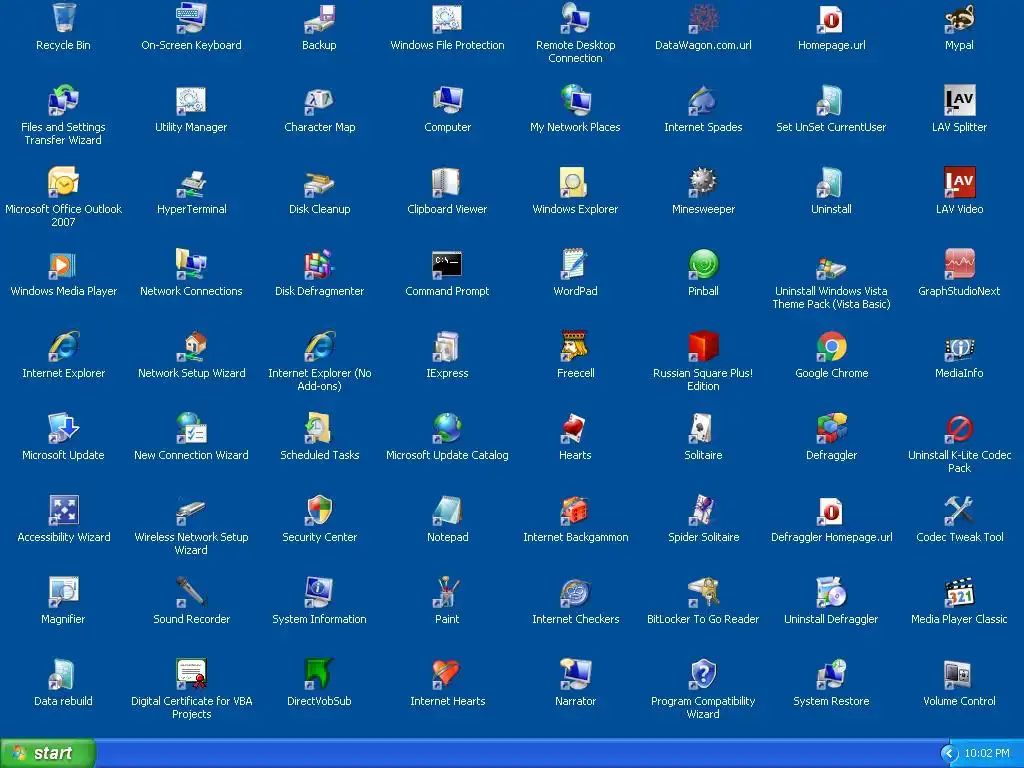Open the Command Prompt icon
Screen dimensions: 1024x768
447,264
